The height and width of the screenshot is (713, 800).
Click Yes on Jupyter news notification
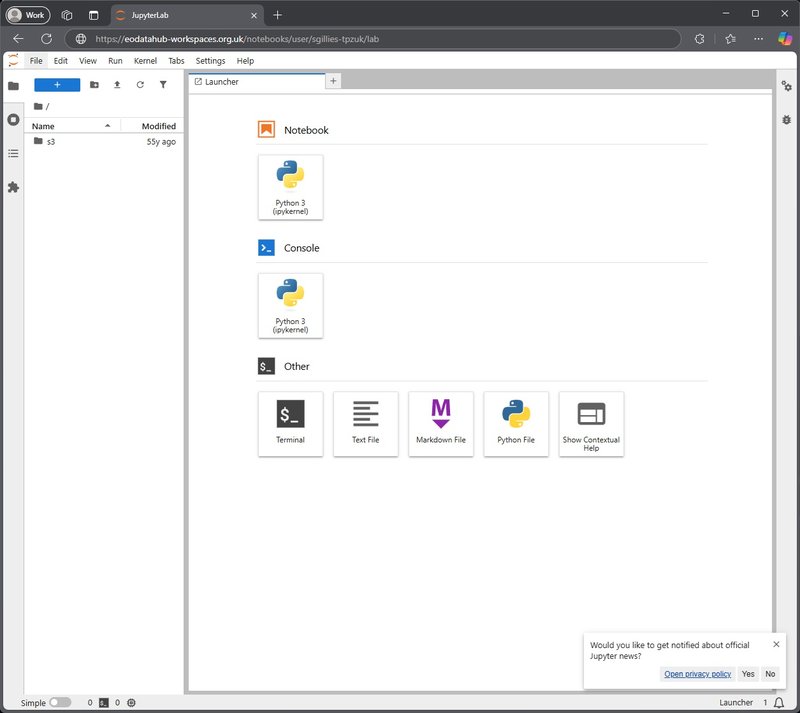click(x=748, y=674)
